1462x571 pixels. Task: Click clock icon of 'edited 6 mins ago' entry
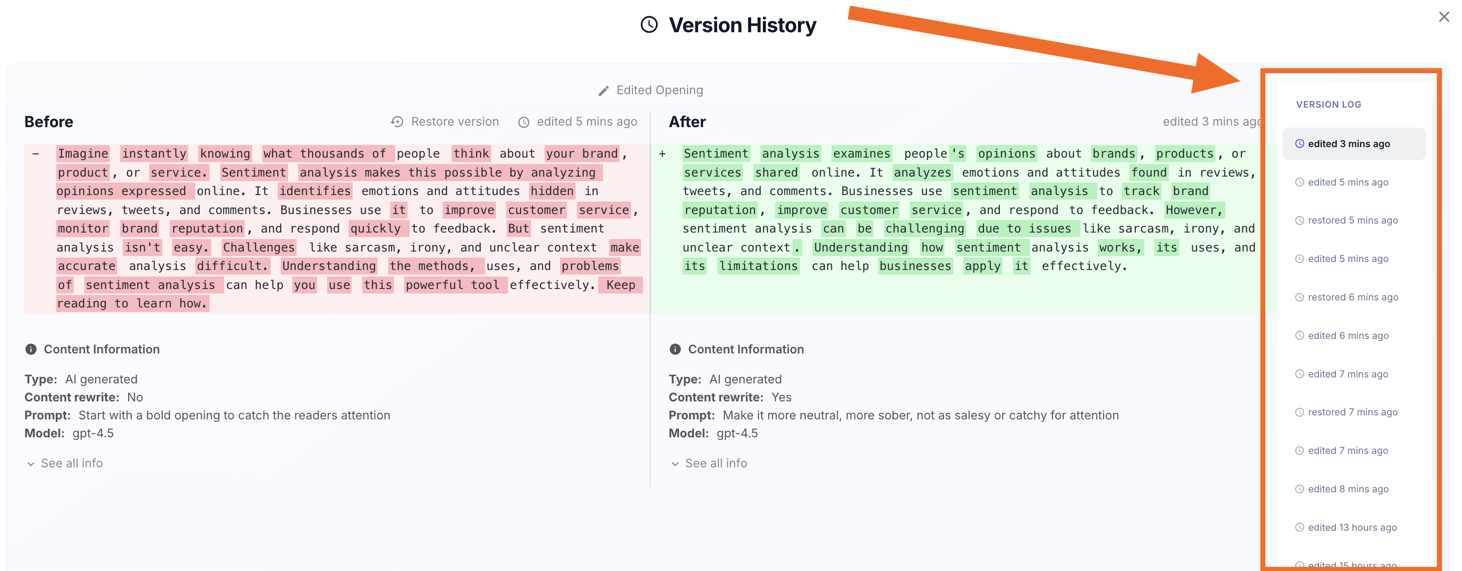click(x=1299, y=335)
